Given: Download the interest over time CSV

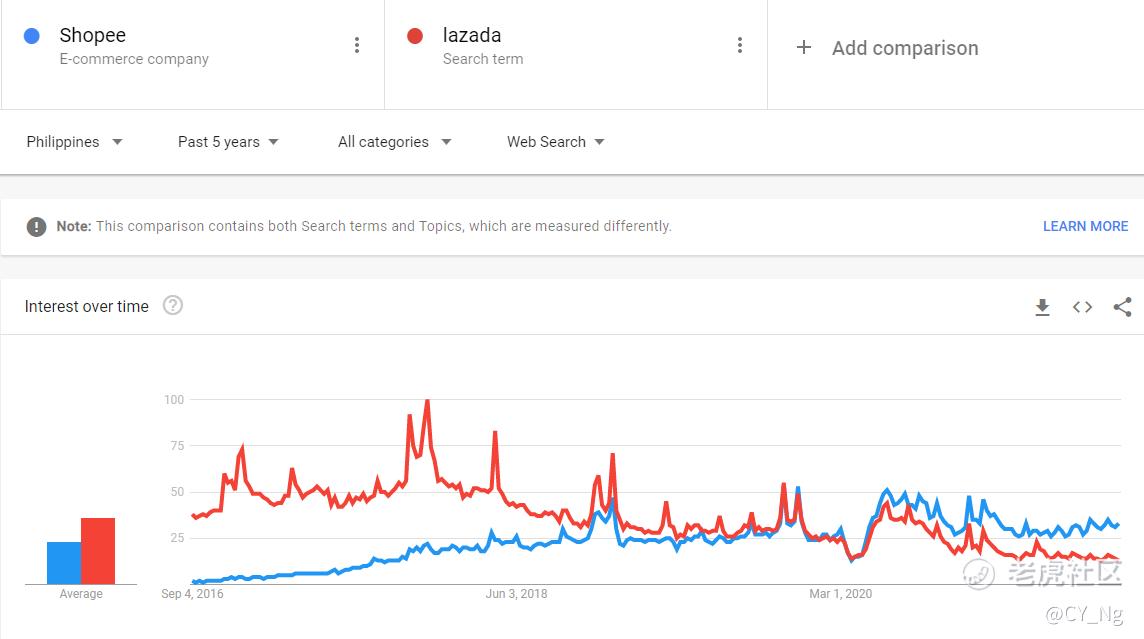Looking at the screenshot, I should 1043,307.
